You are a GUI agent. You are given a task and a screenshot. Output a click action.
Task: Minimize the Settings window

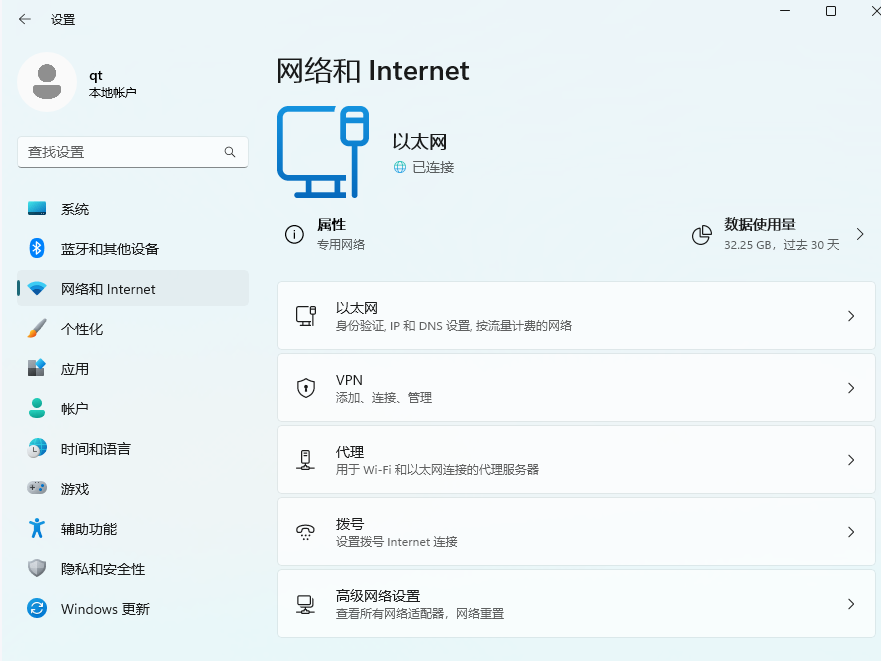(x=785, y=11)
